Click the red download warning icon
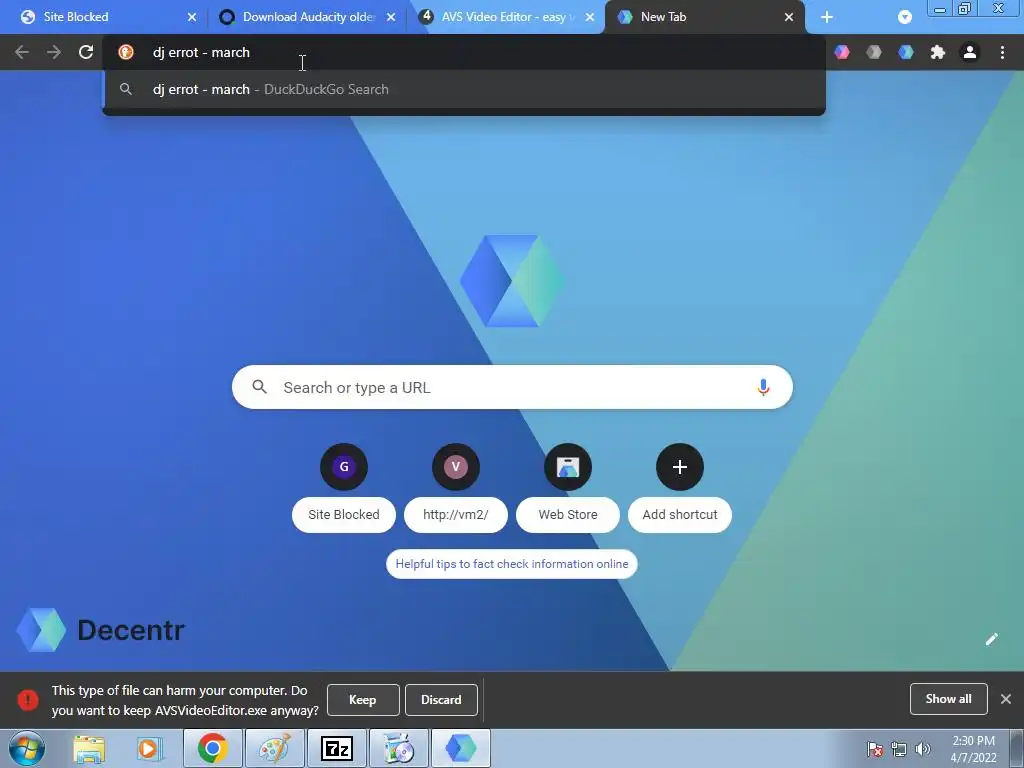Screen dimensions: 1024x768 tap(28, 699)
